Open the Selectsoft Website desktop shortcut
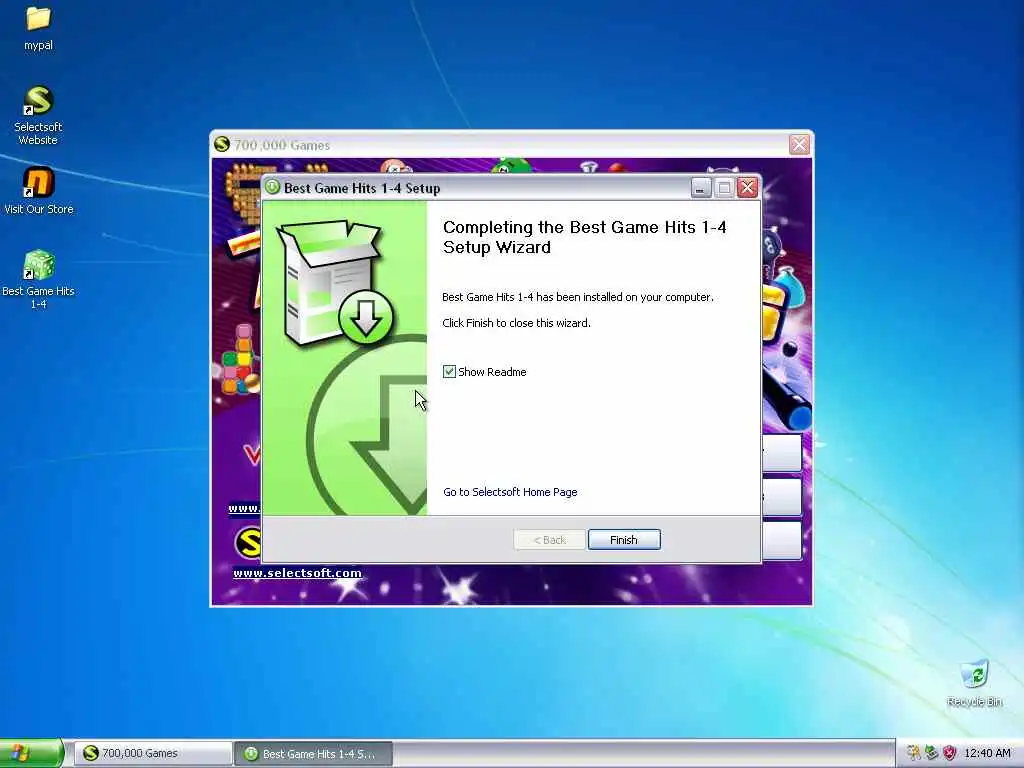 tap(38, 115)
